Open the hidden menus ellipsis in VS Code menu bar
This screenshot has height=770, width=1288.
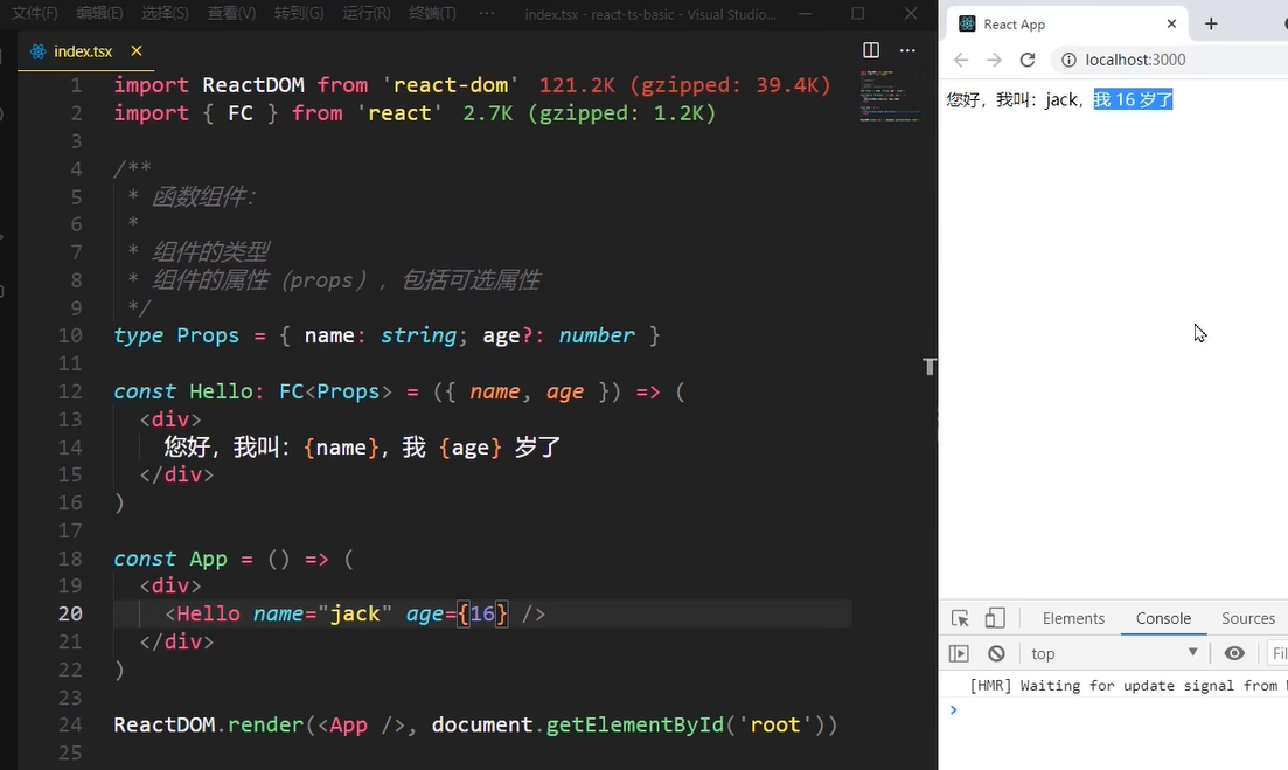click(x=487, y=14)
